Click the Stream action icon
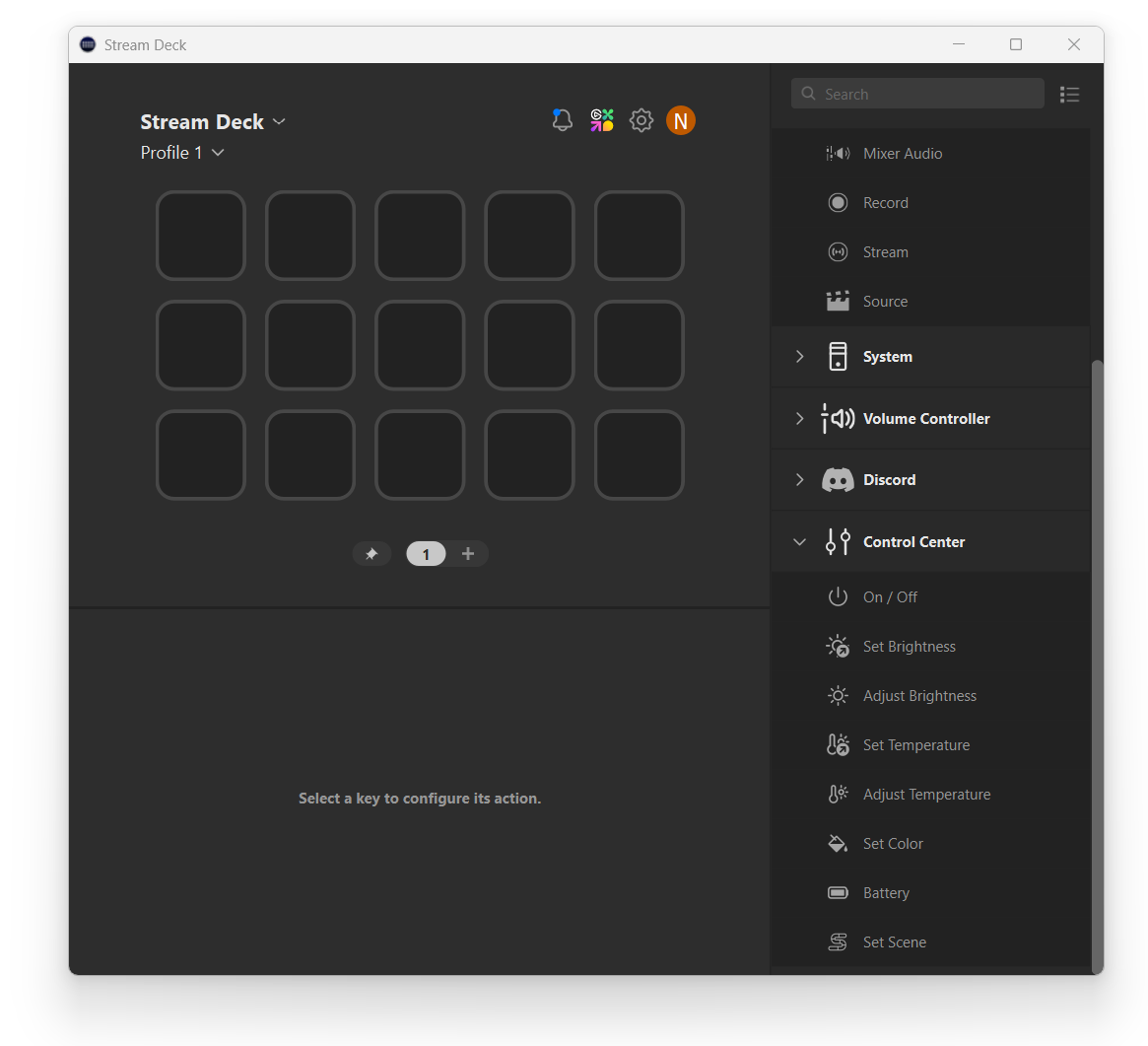 click(x=838, y=252)
